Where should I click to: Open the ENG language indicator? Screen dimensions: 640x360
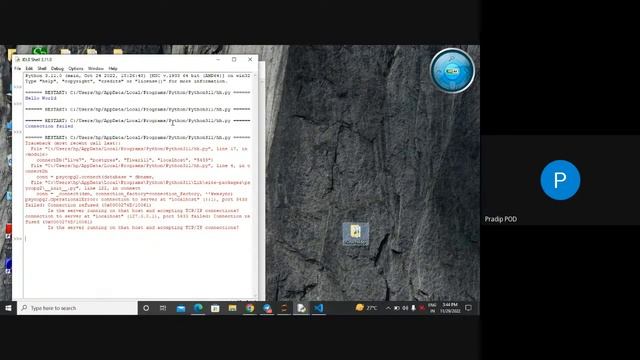pos(432,308)
